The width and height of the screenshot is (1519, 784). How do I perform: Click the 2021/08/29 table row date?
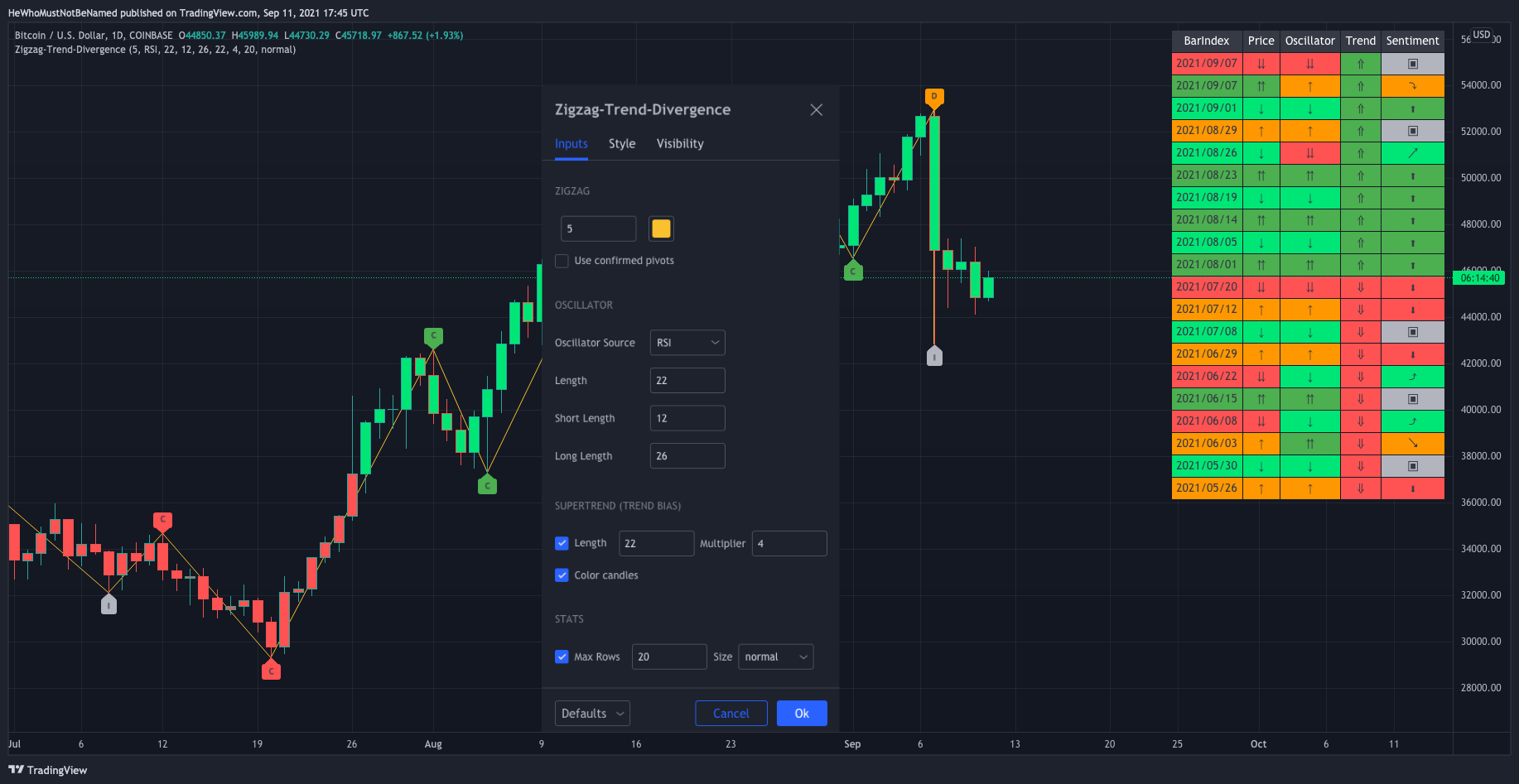coord(1207,131)
